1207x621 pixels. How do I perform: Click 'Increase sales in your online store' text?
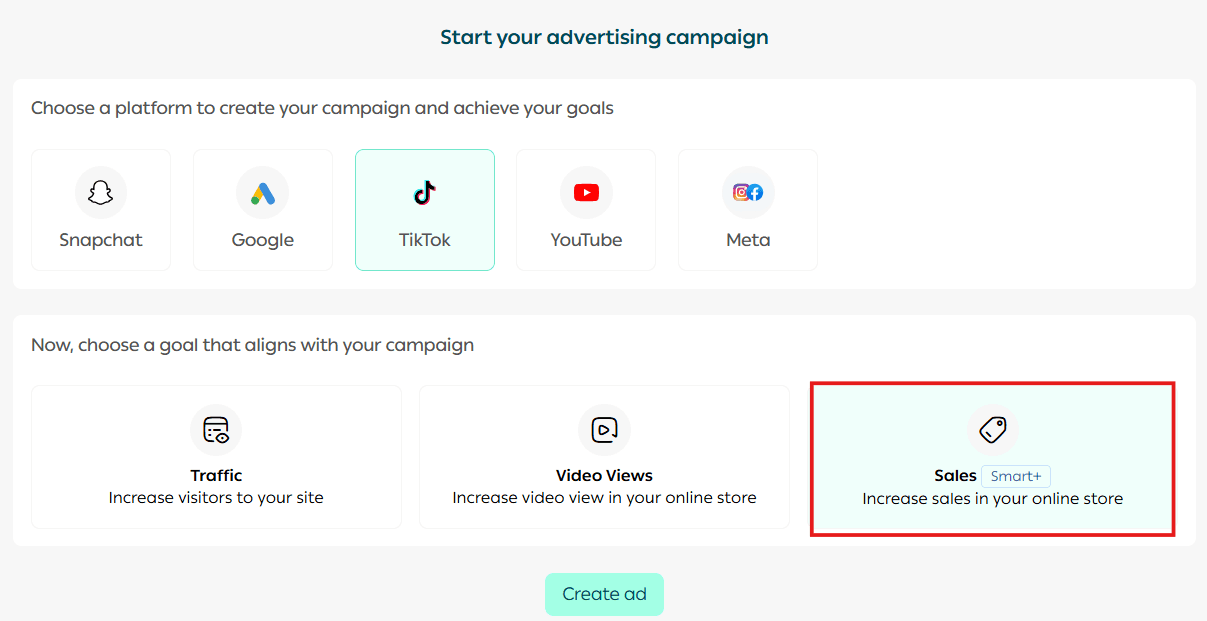point(992,499)
